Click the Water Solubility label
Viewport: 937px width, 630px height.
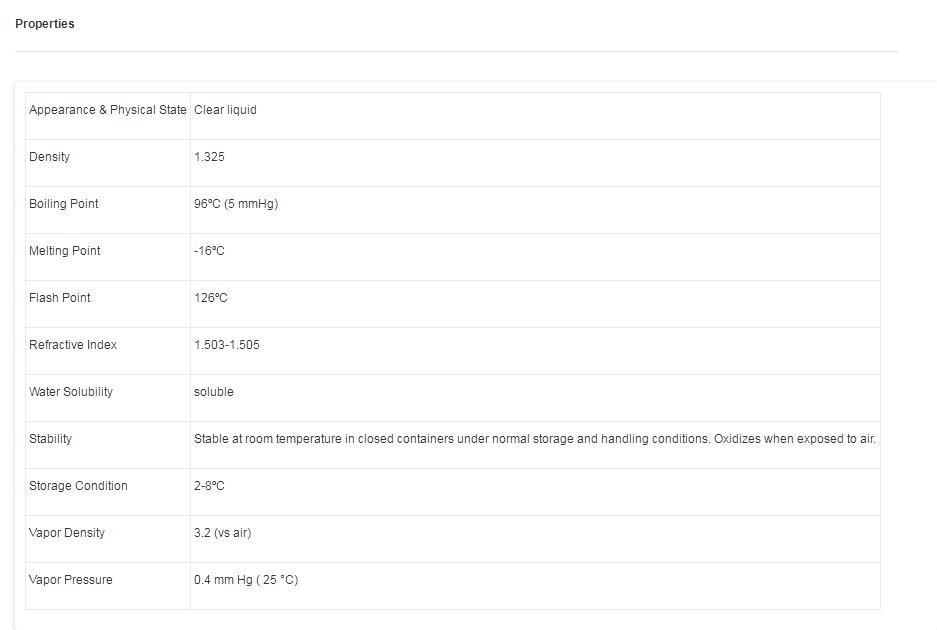click(x=71, y=392)
